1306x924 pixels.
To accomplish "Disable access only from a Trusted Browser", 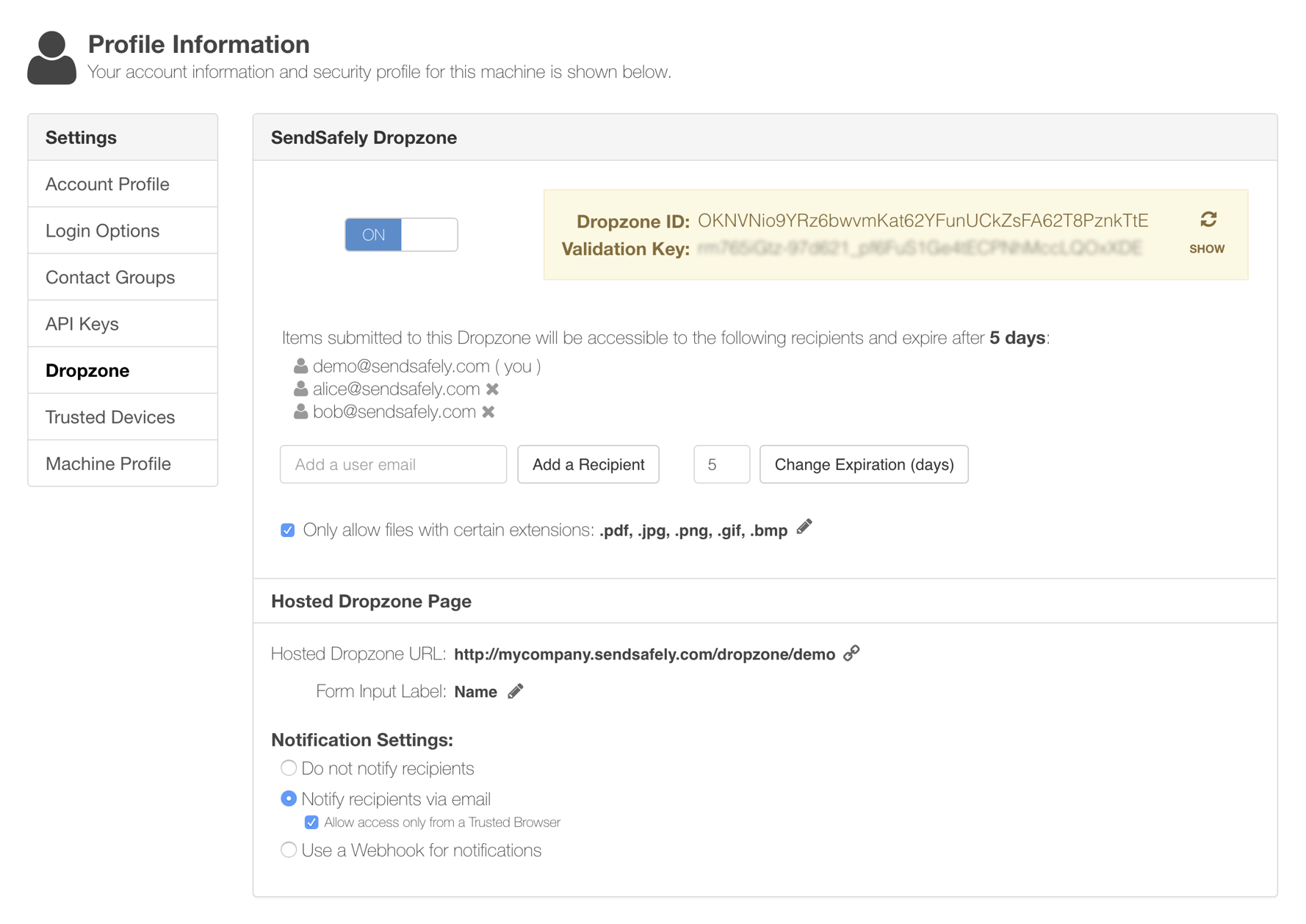I will pos(311,822).
